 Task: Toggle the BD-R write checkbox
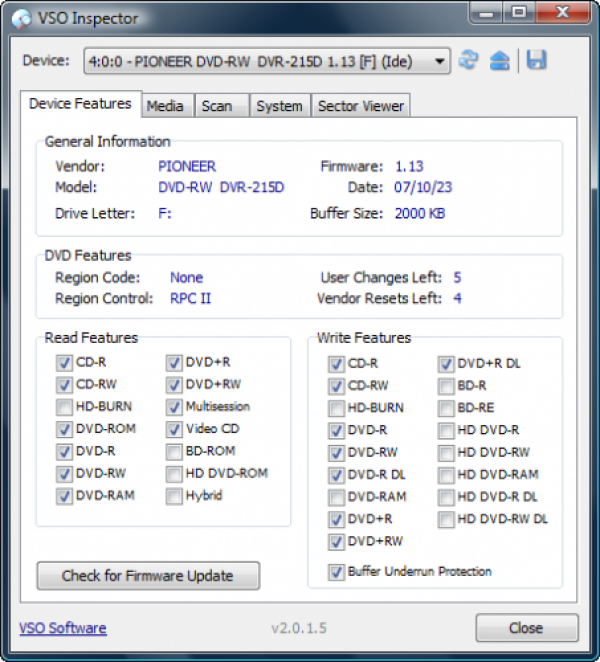point(446,386)
